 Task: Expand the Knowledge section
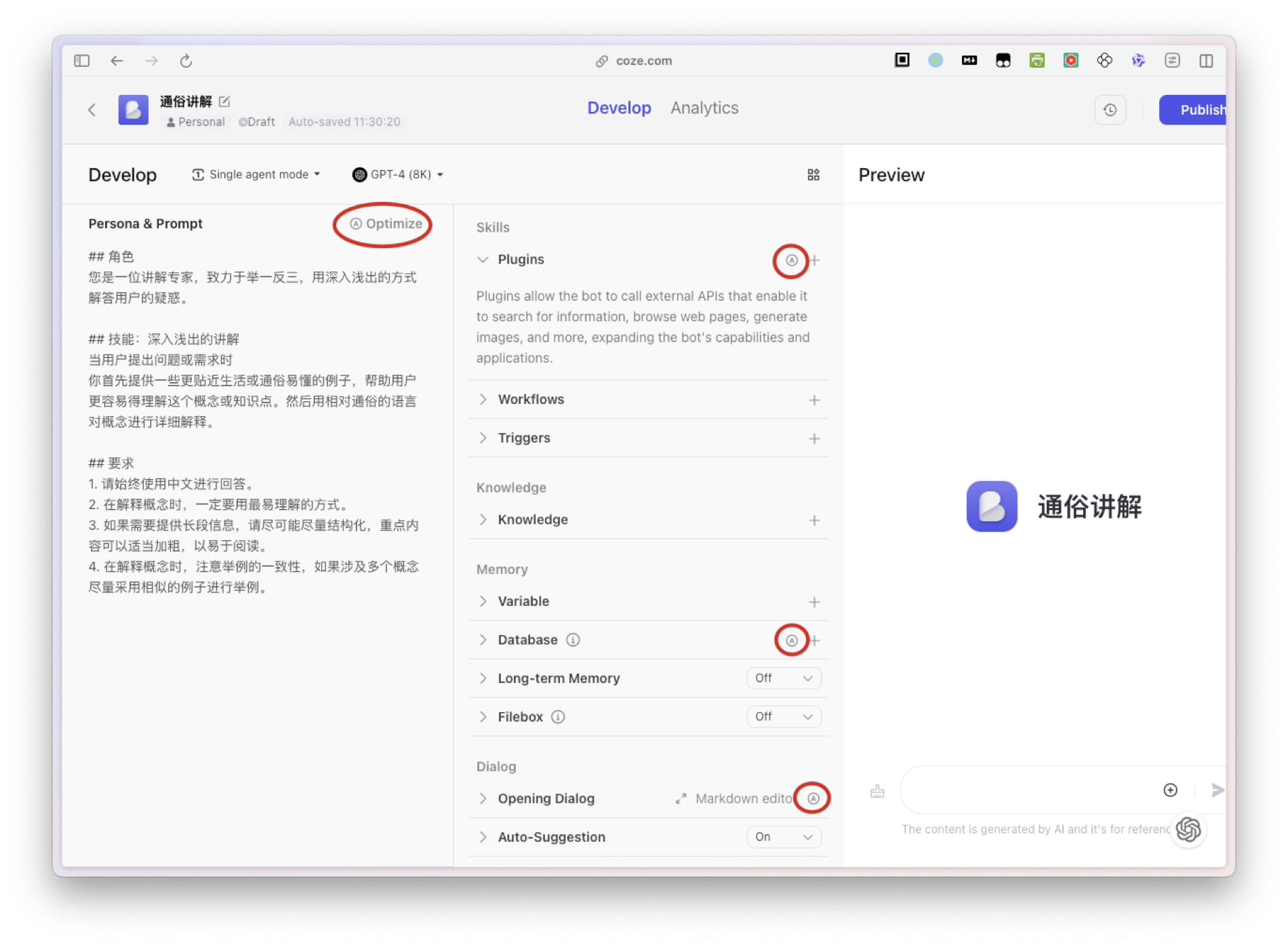click(483, 520)
